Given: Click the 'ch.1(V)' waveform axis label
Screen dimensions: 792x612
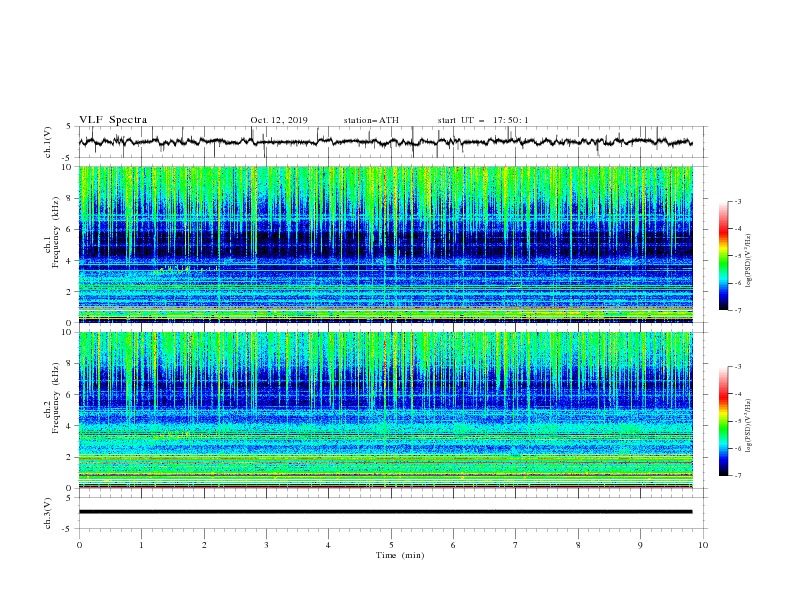Looking at the screenshot, I should 48,142.
